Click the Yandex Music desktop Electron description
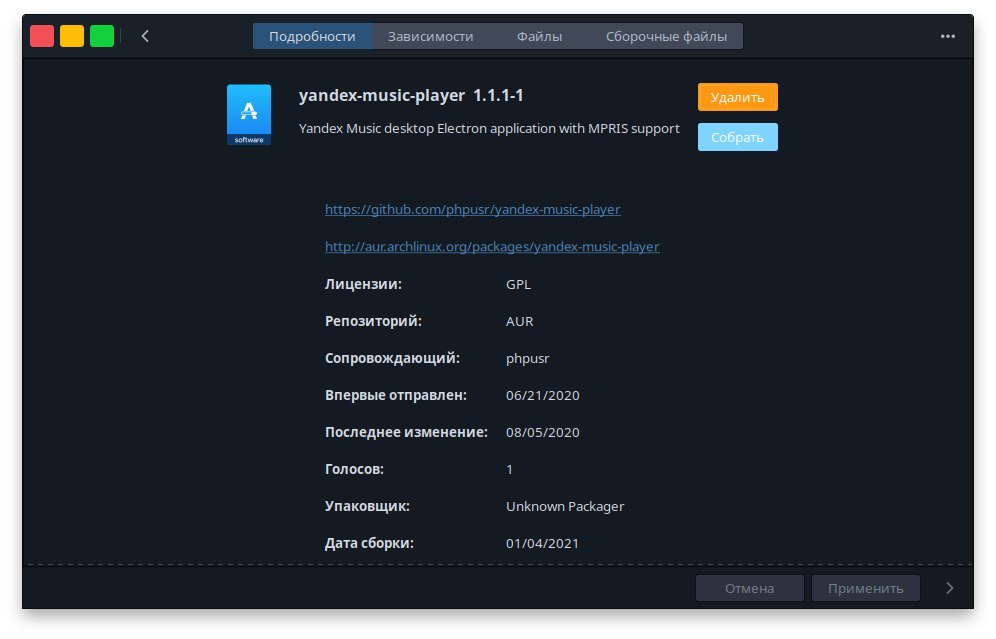Image resolution: width=996 pixels, height=639 pixels. pos(489,128)
